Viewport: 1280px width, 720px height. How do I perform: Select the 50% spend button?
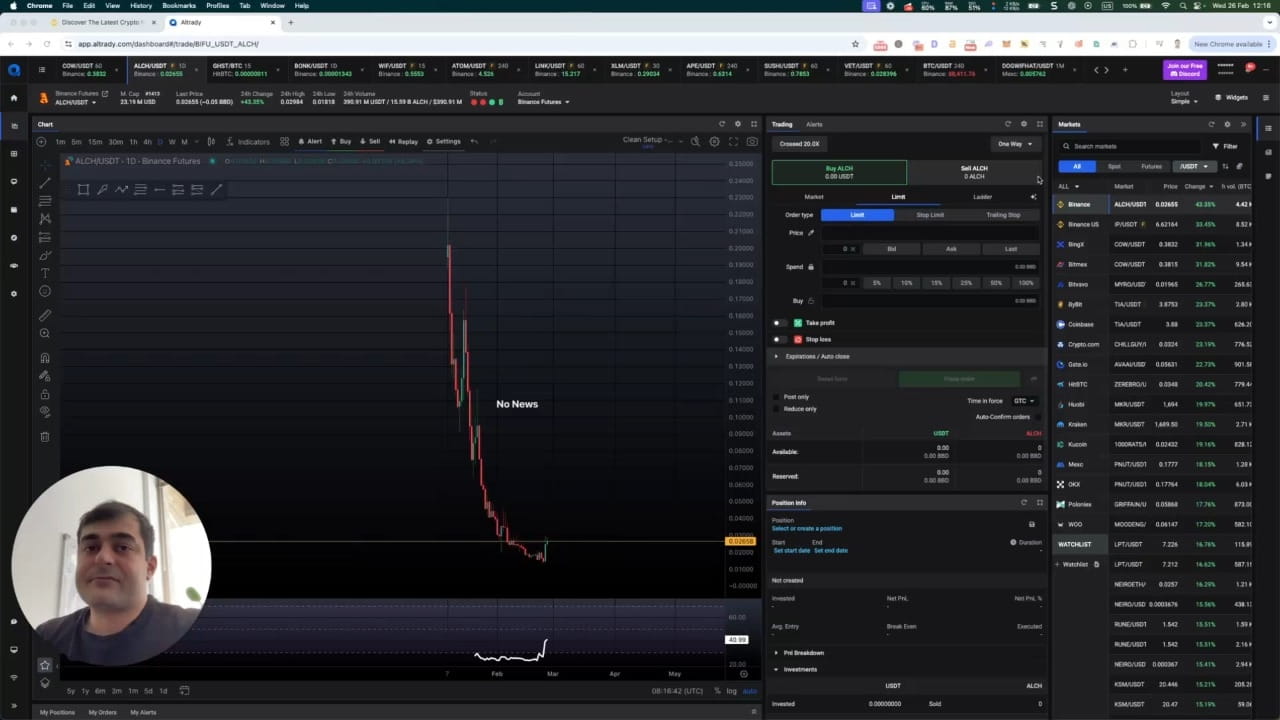[x=995, y=283]
